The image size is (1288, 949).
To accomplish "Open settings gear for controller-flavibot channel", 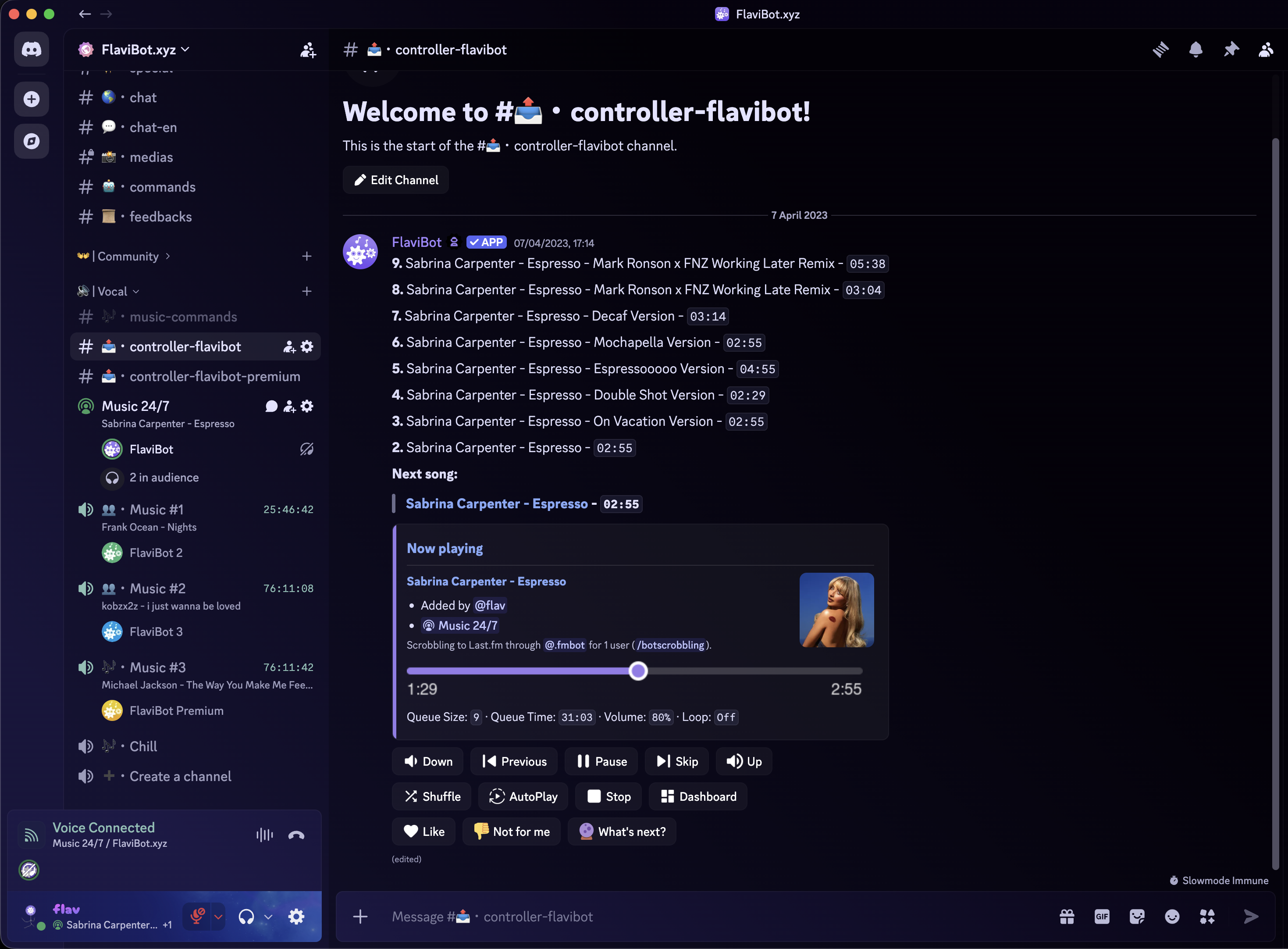I will [x=307, y=346].
